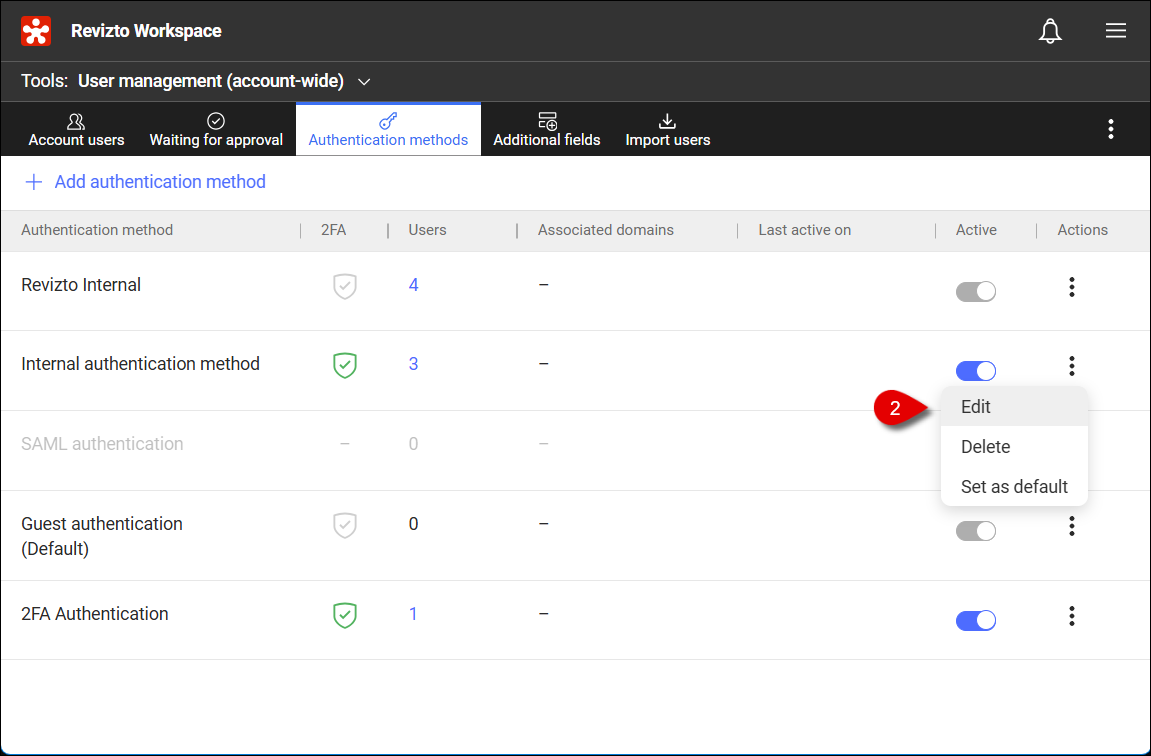Click the 2FA shield for Revizto Internal

coord(344,286)
